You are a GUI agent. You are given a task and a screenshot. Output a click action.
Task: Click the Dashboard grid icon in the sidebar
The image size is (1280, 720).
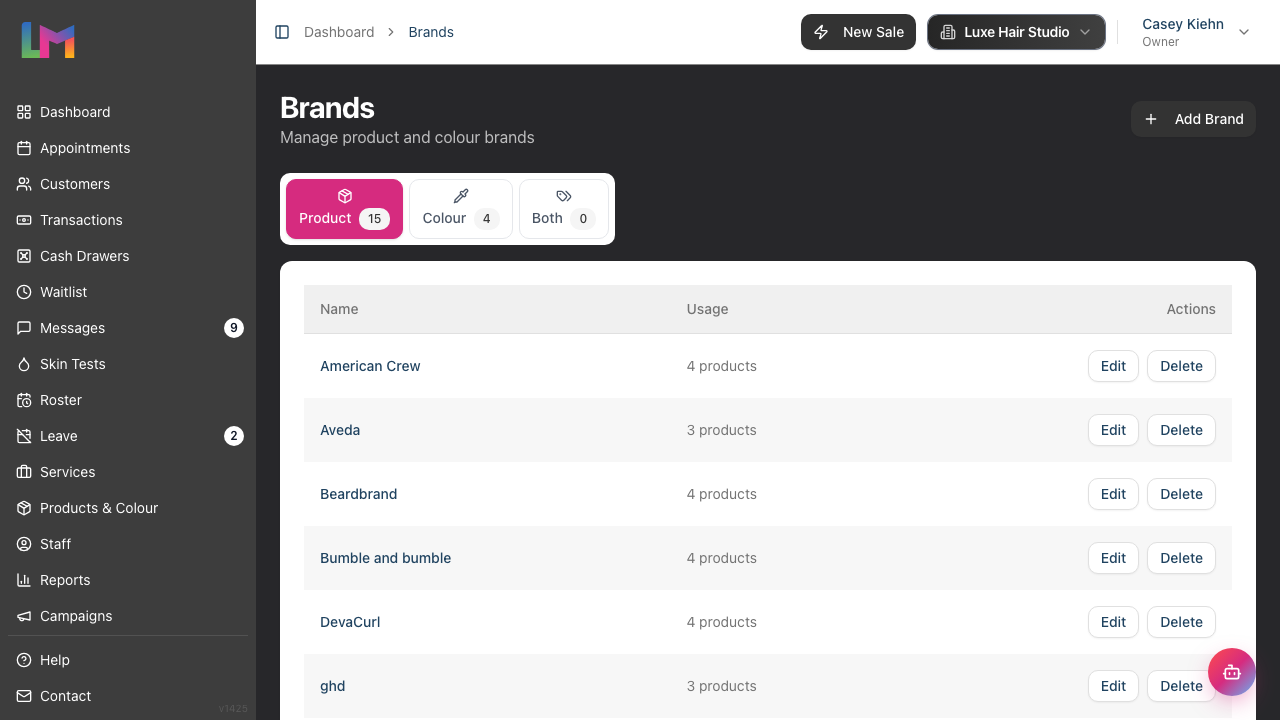(x=24, y=112)
